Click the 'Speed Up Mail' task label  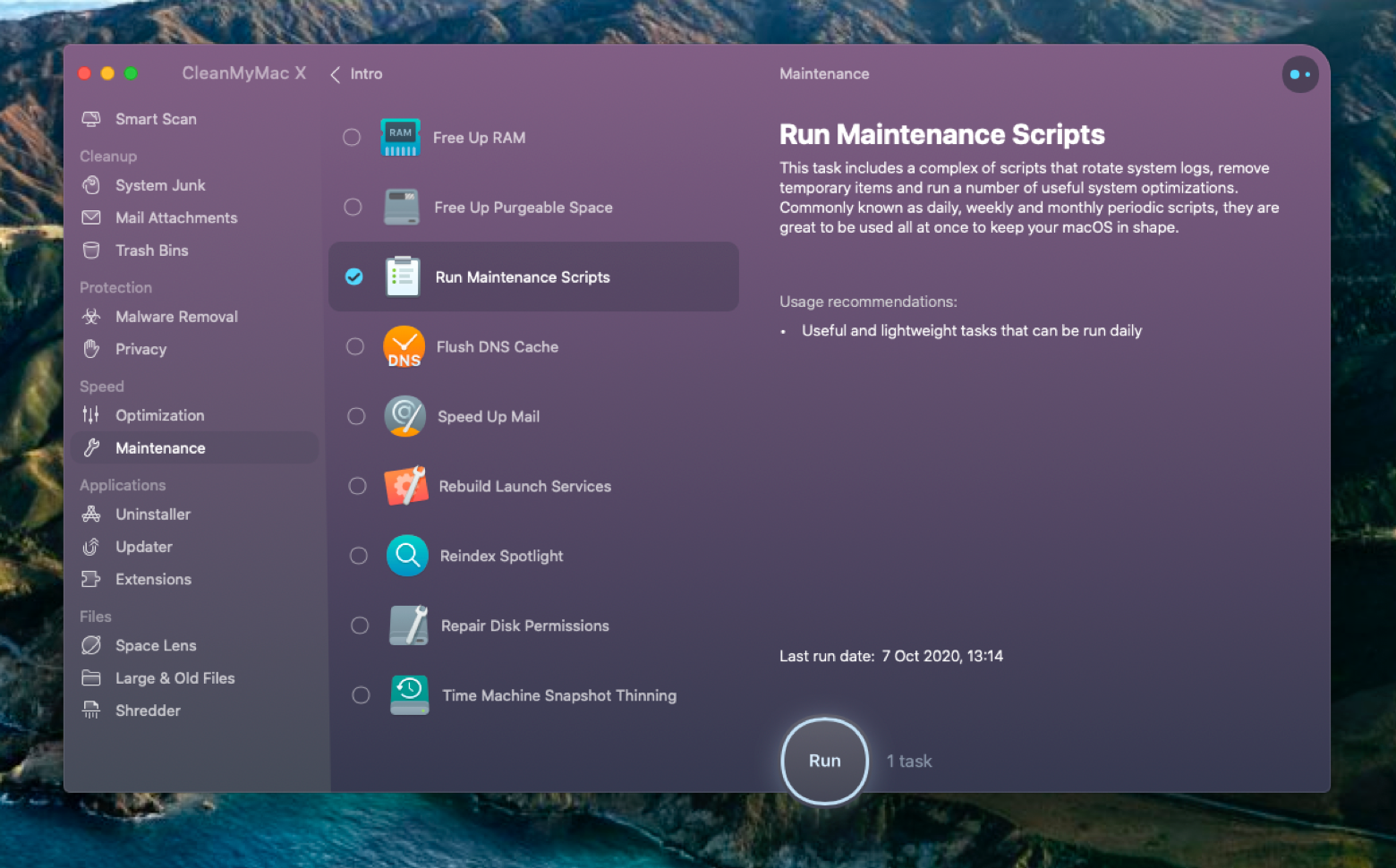click(489, 417)
